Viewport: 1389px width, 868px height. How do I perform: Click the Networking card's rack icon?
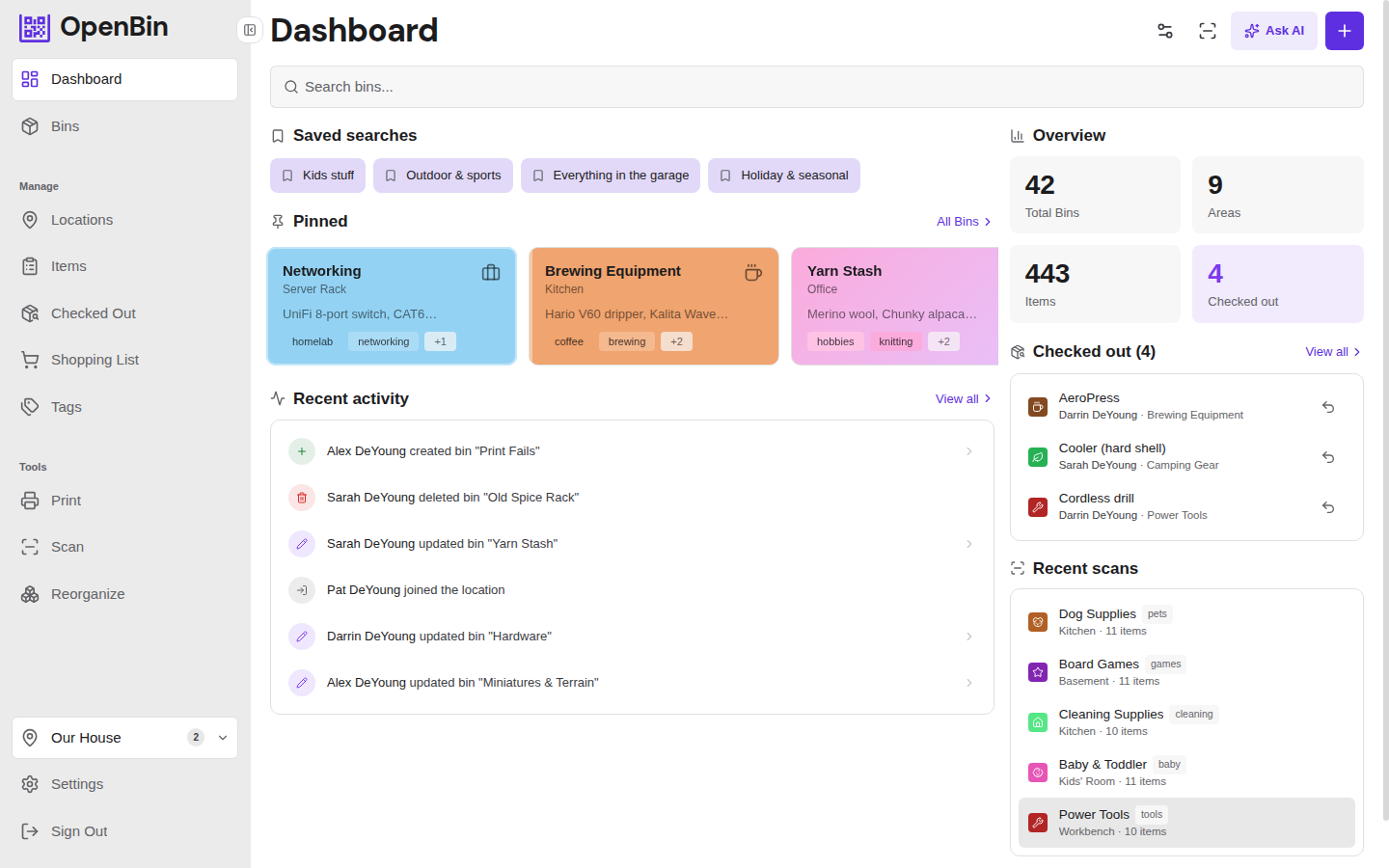click(491, 273)
